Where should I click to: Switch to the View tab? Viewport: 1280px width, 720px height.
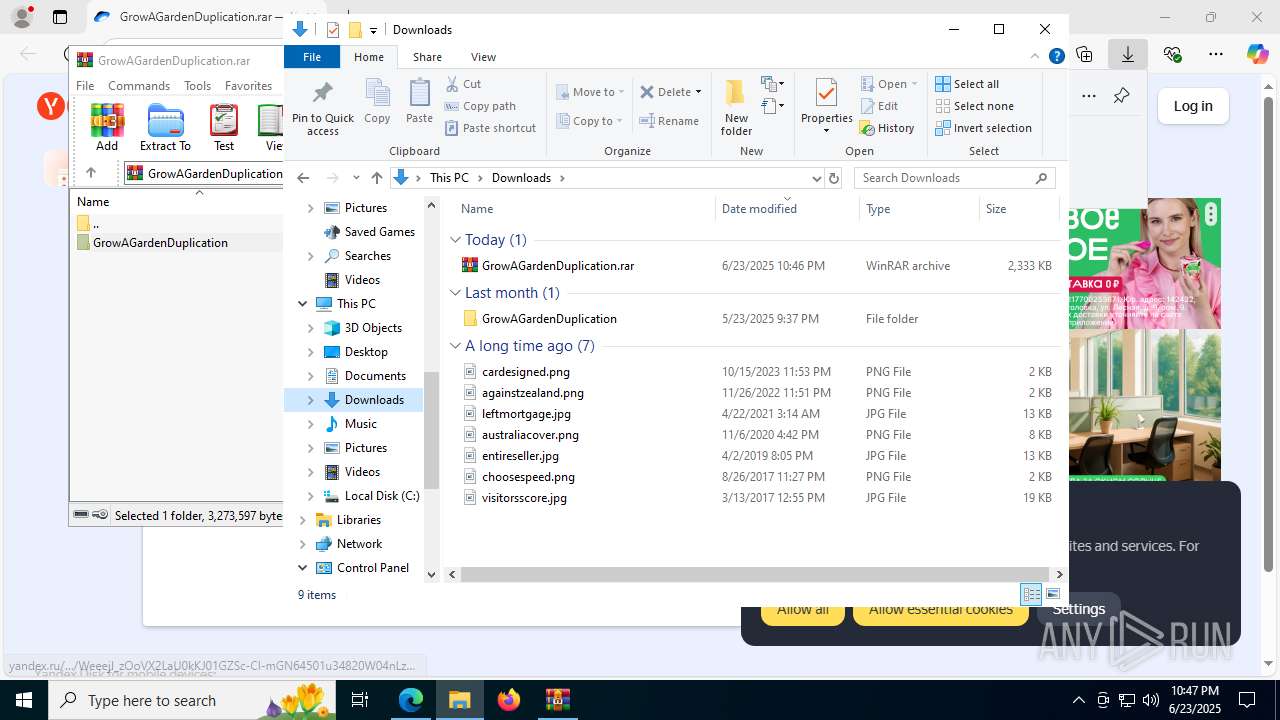483,57
